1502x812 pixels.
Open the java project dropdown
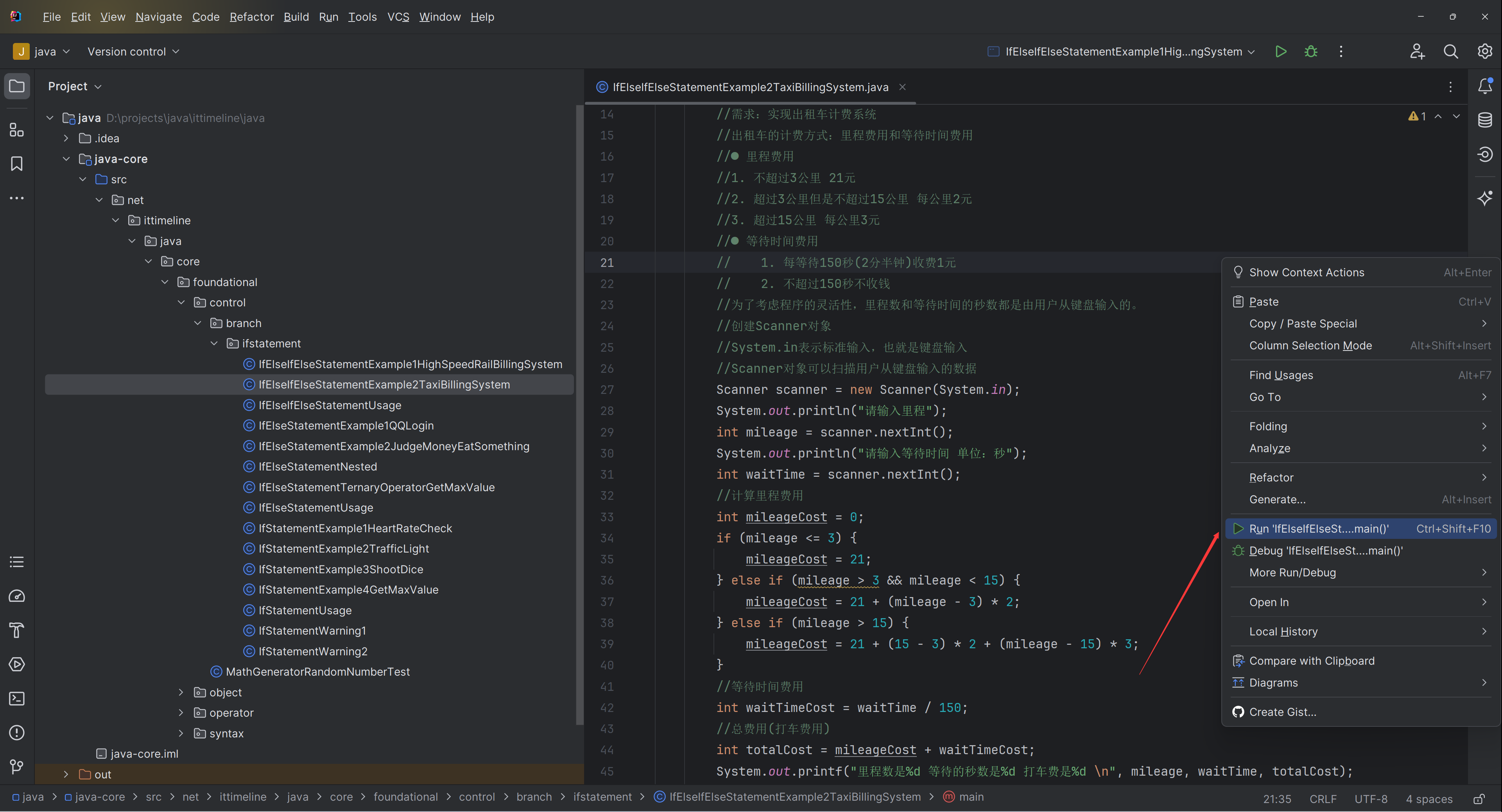click(41, 51)
